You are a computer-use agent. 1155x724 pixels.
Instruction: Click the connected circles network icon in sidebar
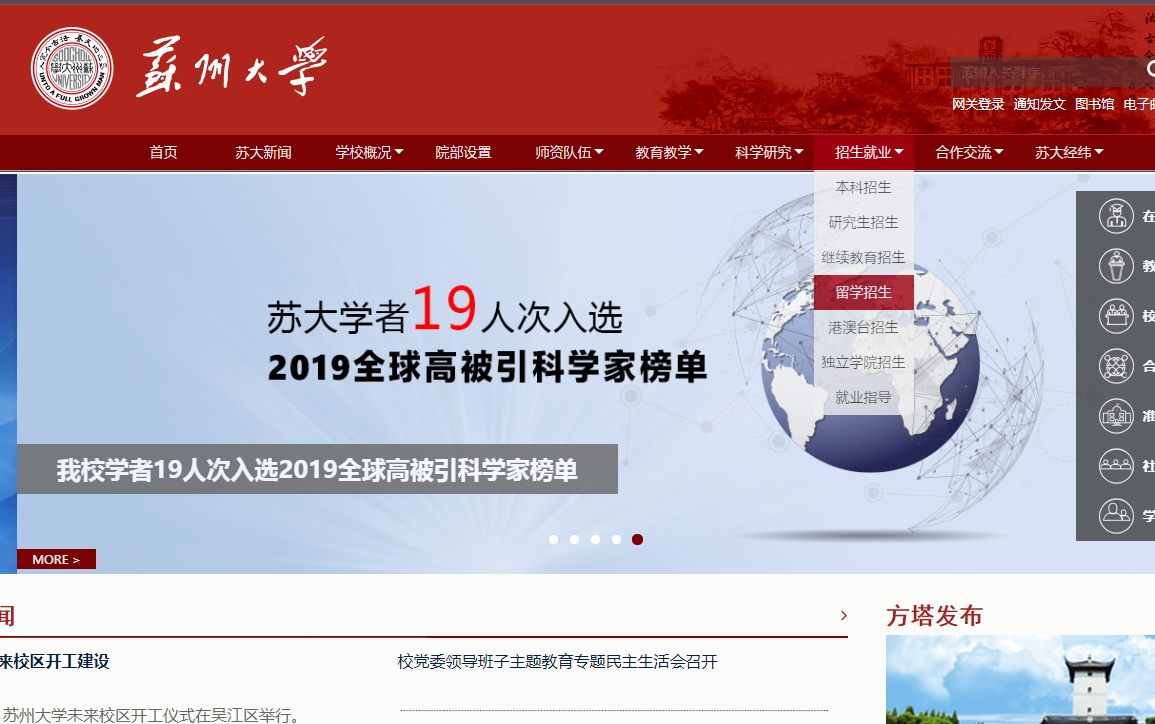click(1115, 366)
